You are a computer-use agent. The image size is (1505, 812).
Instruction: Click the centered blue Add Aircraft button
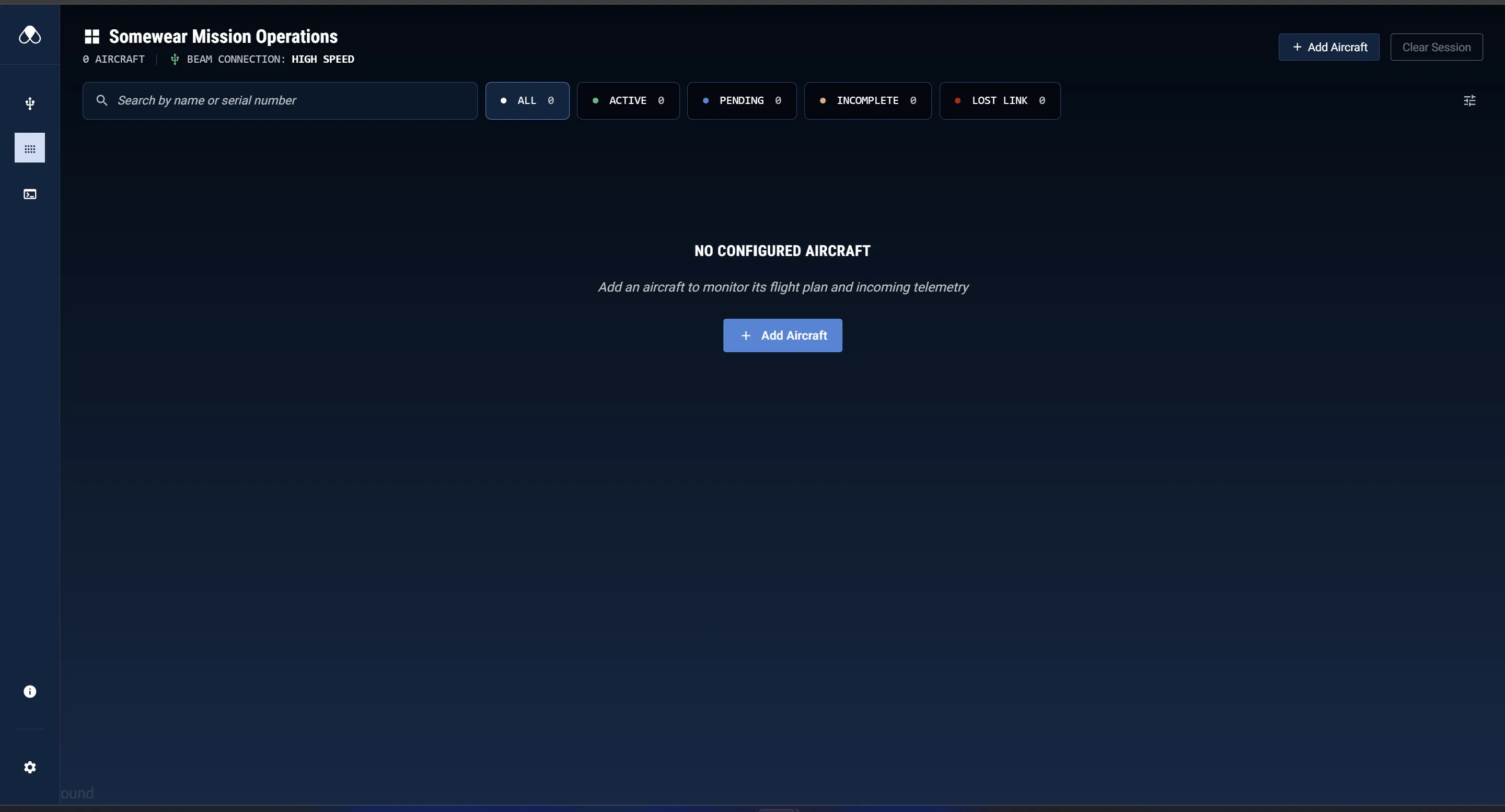782,335
